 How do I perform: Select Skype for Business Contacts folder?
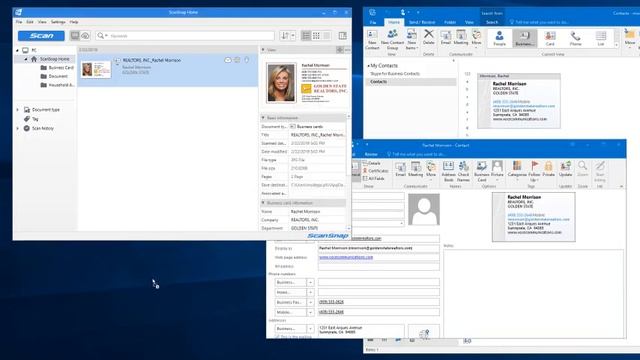coord(395,74)
